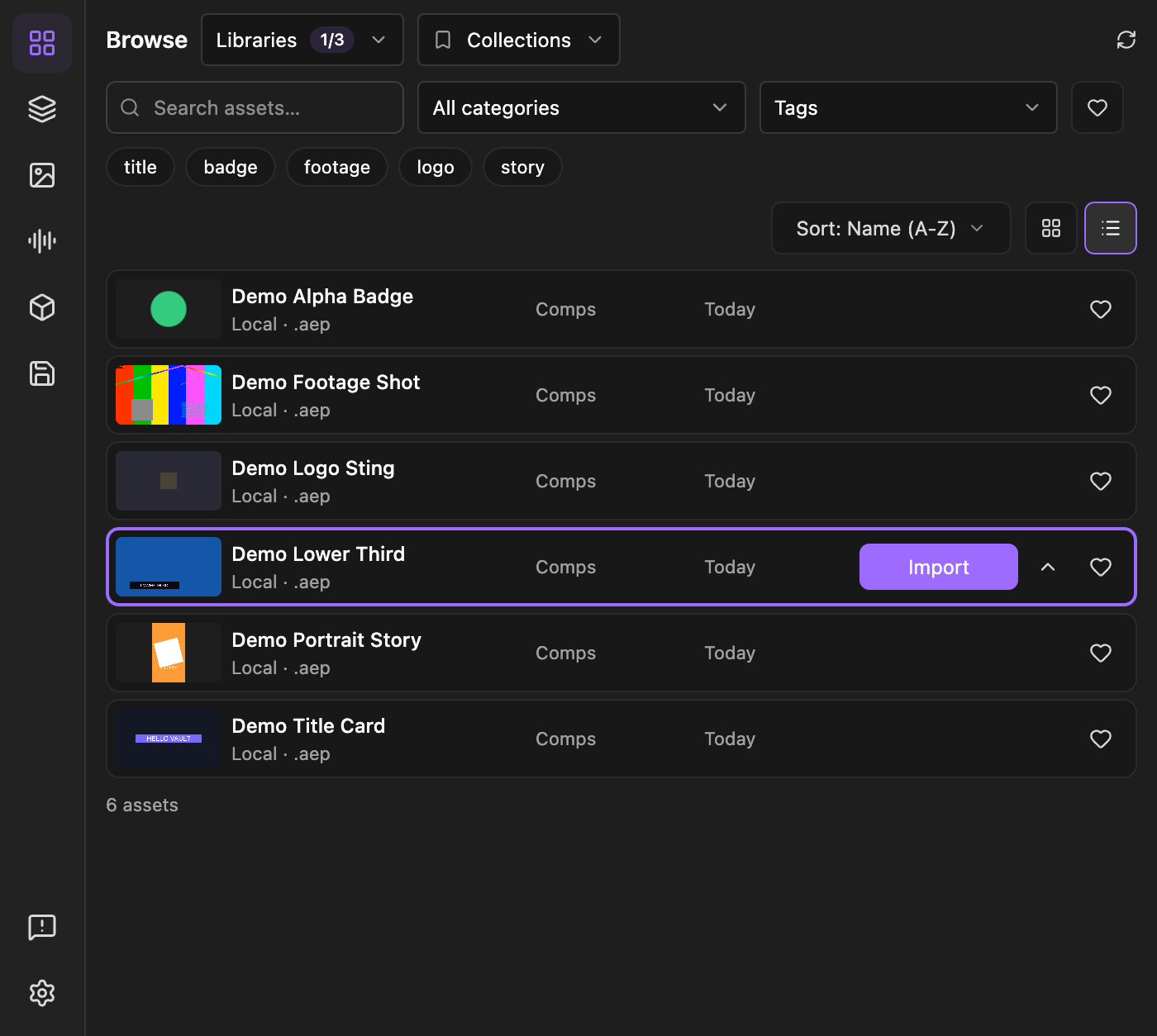Select the Demo Alpha Badge thumbnail
This screenshot has width=1157, height=1036.
tap(169, 309)
